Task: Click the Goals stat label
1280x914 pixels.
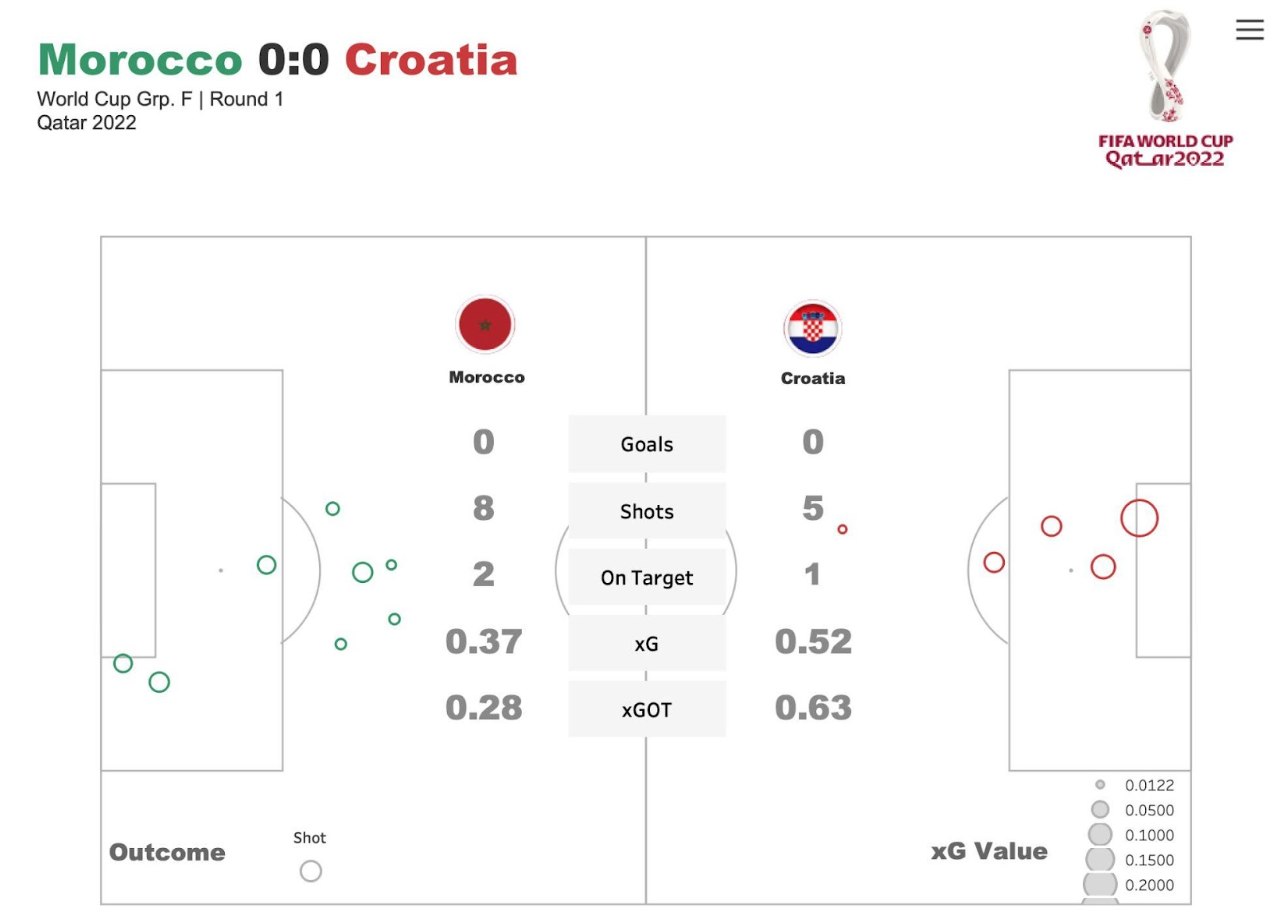Action: pos(647,444)
